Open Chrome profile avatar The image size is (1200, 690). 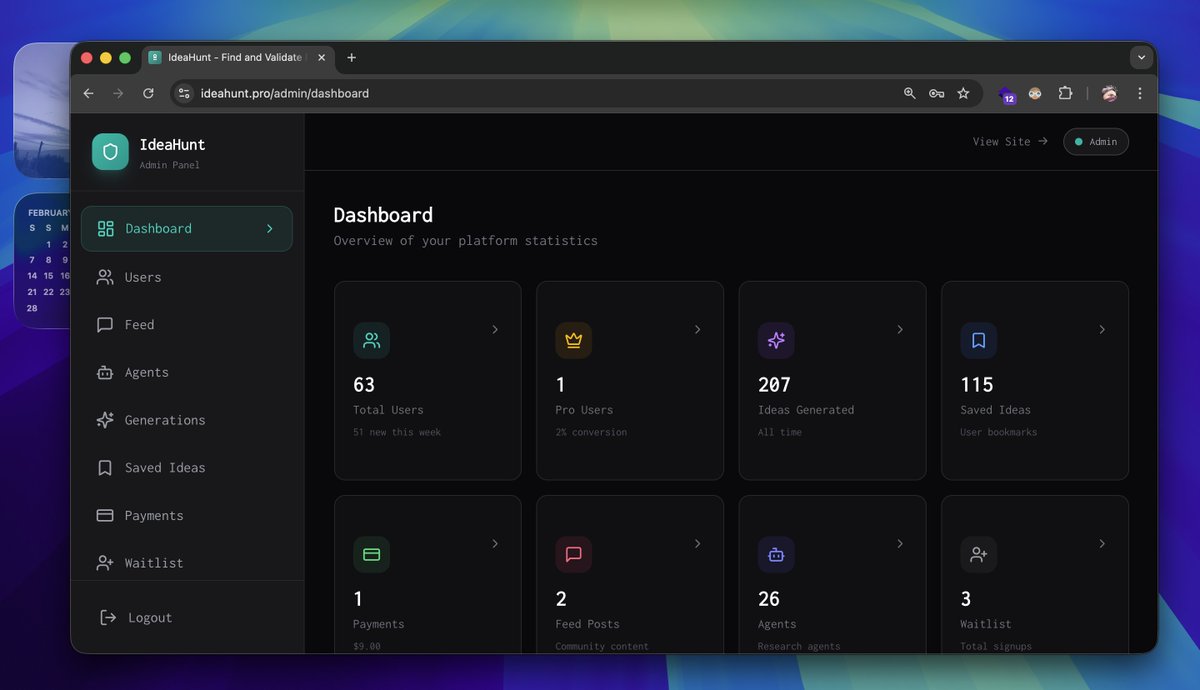point(1109,93)
